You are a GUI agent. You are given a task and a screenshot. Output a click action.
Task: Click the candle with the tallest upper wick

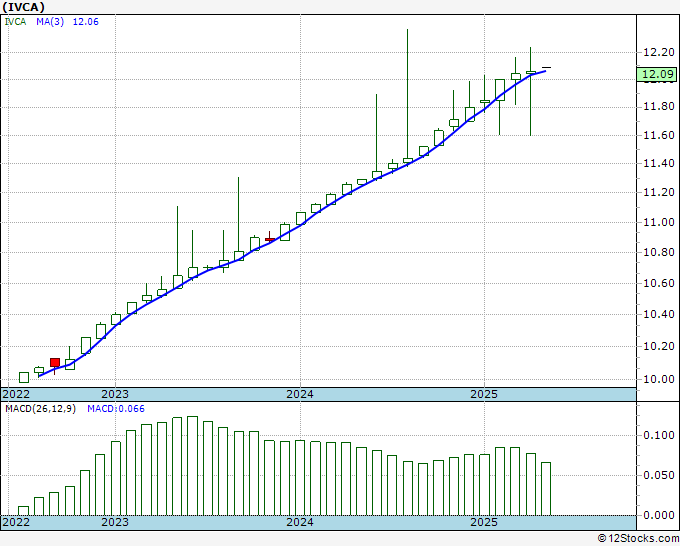408,159
